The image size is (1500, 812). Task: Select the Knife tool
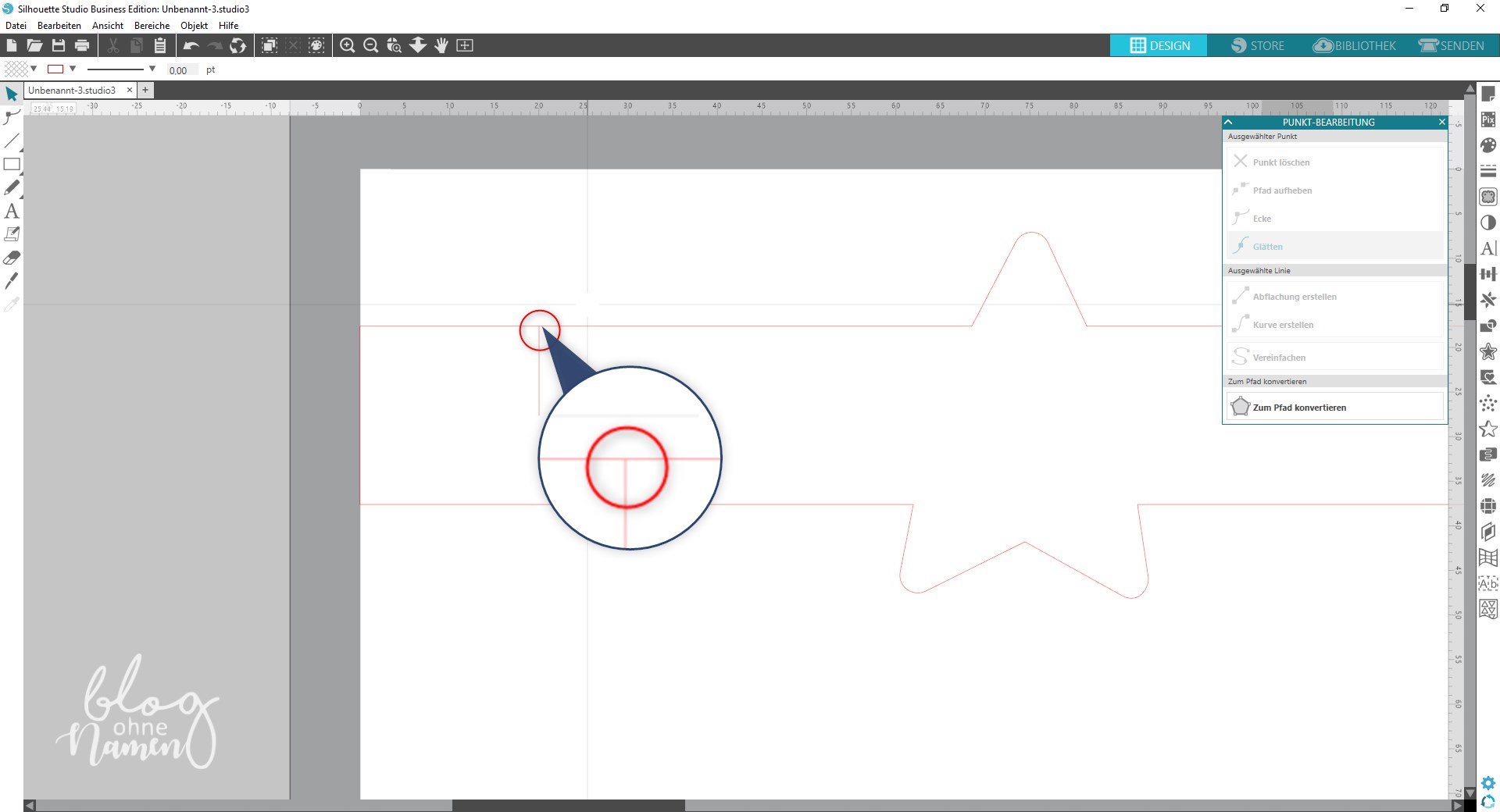click(12, 281)
